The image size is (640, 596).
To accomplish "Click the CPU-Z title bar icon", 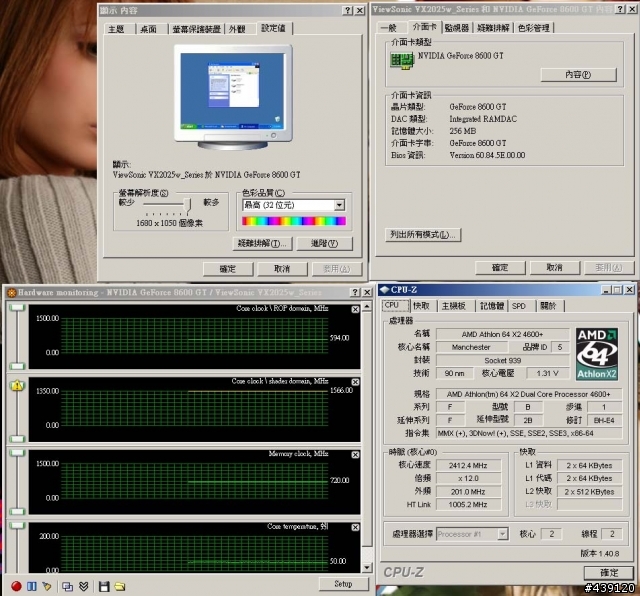I will click(x=384, y=289).
